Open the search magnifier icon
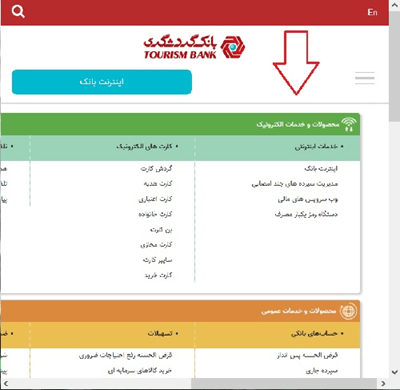Viewport: 400px width, 390px height. coord(18,12)
